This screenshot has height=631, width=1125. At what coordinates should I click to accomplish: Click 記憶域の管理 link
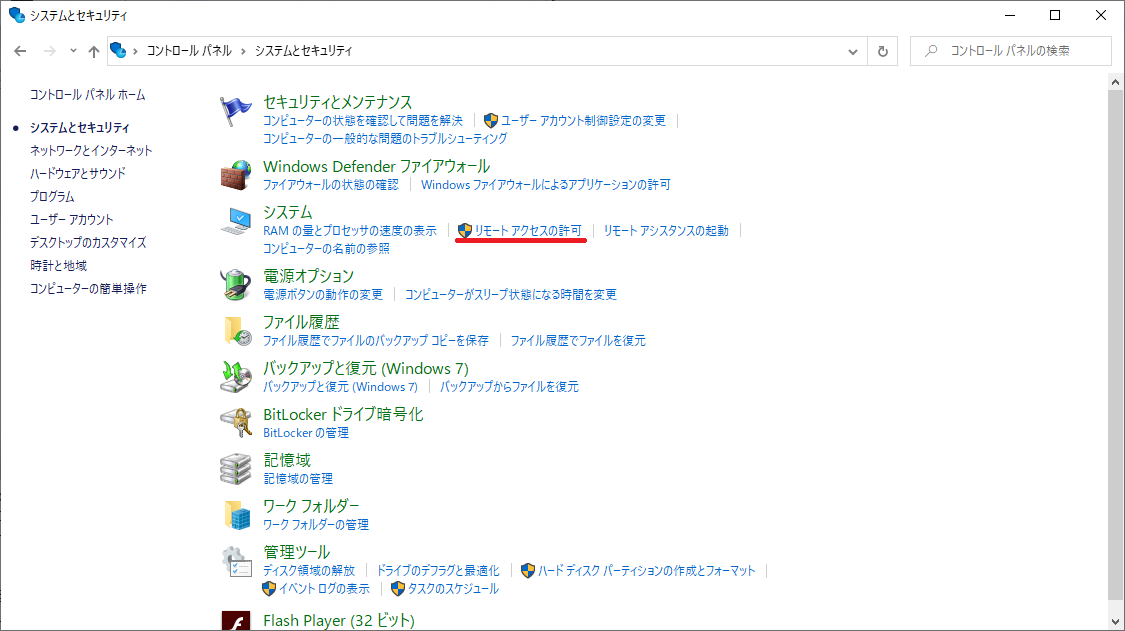pyautogui.click(x=298, y=478)
